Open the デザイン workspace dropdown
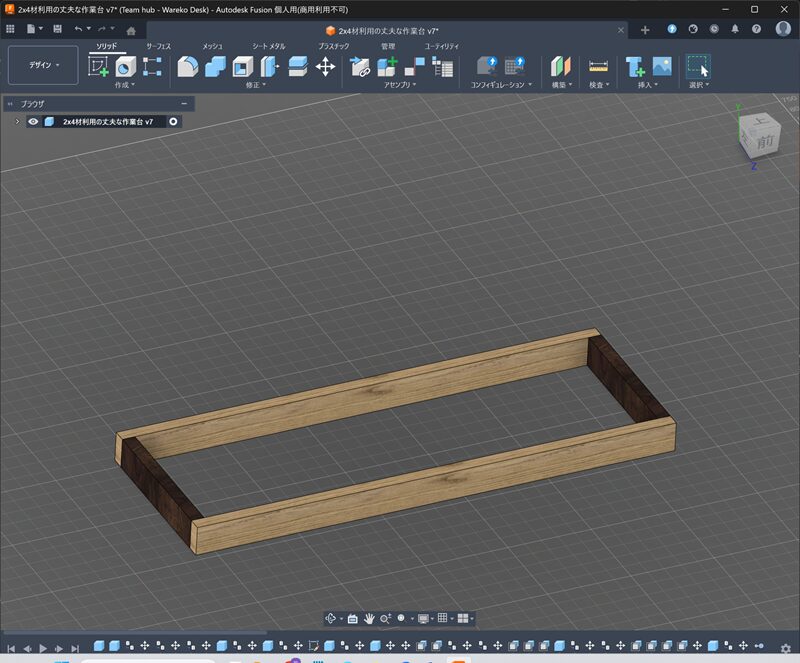800x663 pixels. (43, 65)
